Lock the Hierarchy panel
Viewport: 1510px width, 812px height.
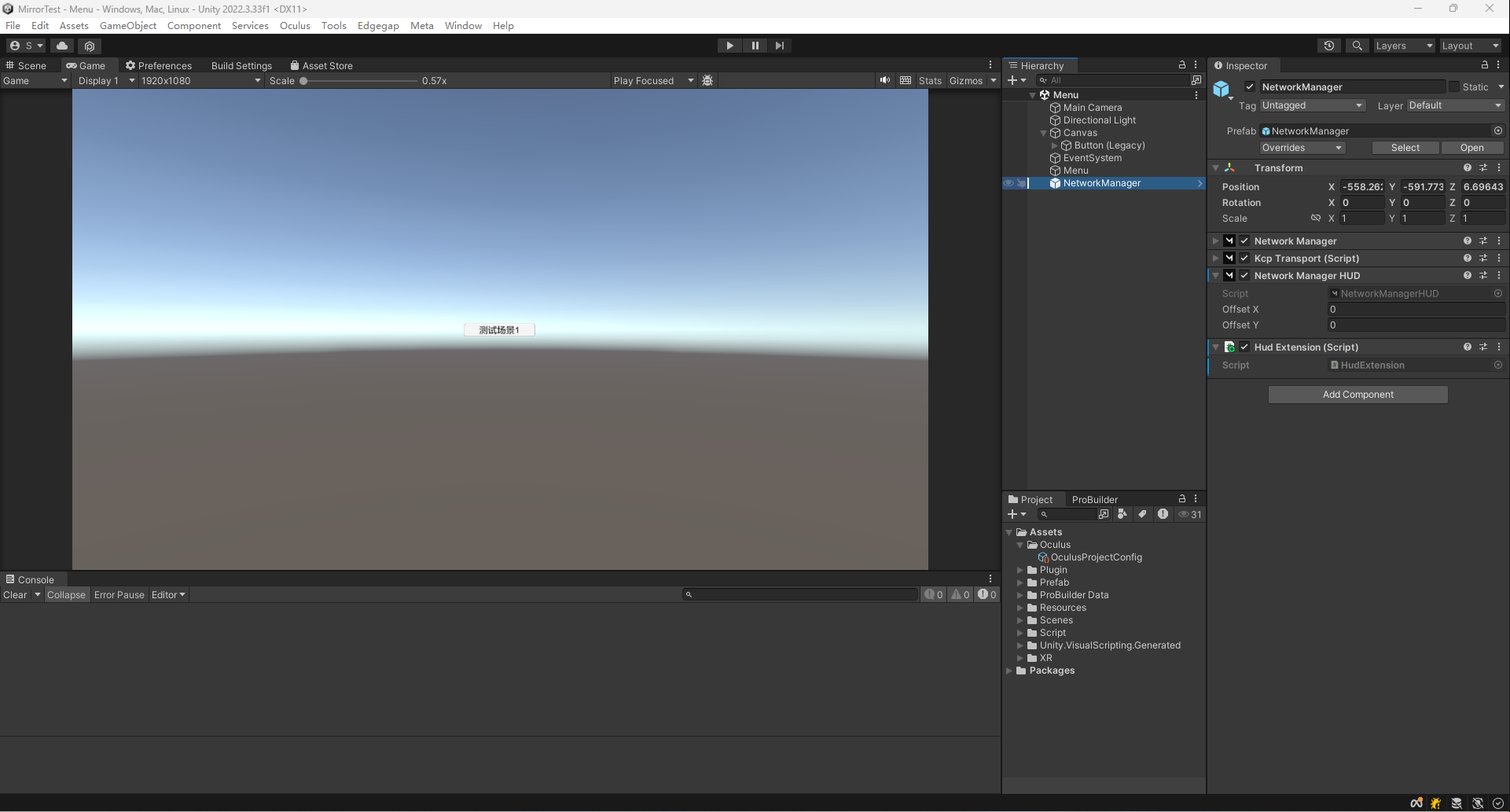click(x=1181, y=64)
